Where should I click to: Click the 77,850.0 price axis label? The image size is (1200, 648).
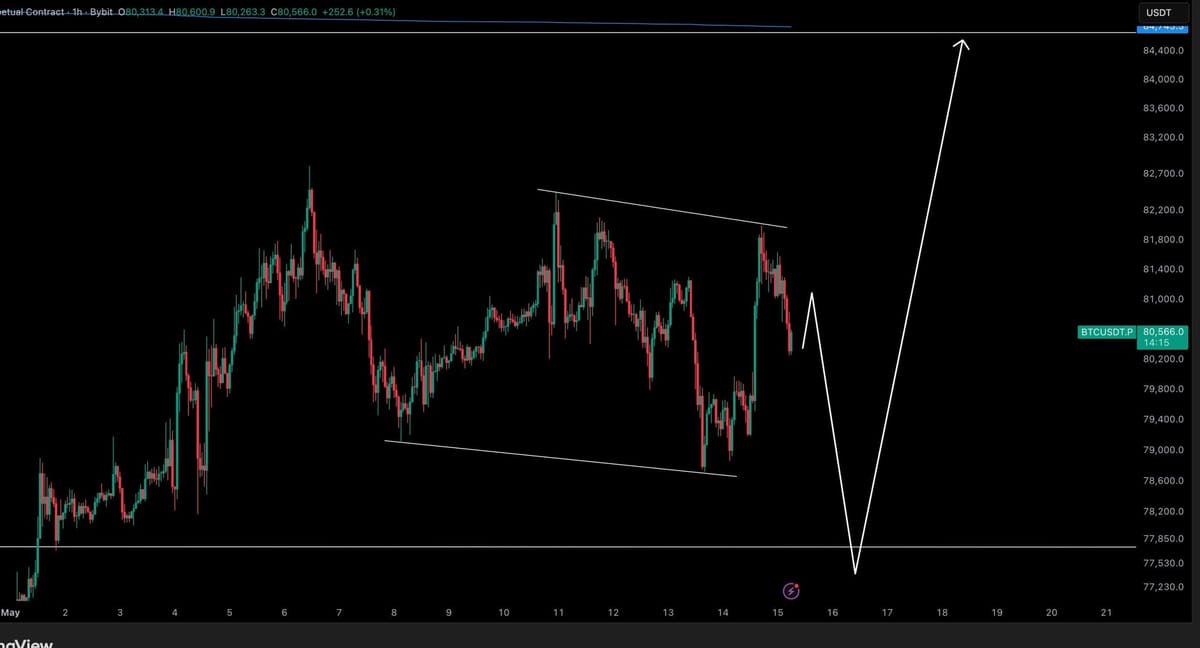pyautogui.click(x=1163, y=539)
